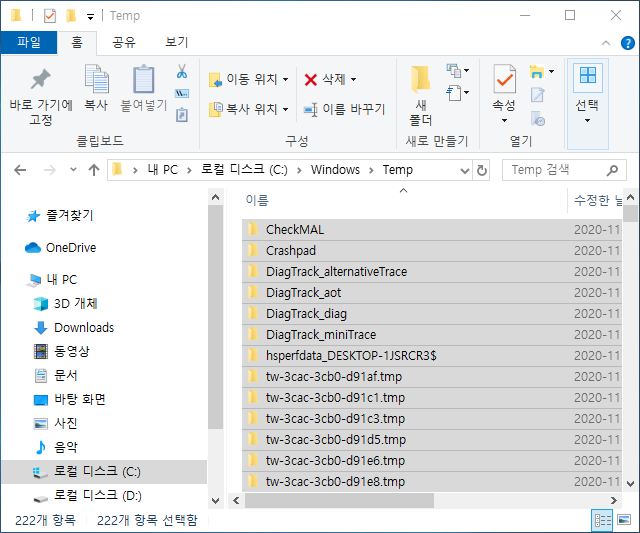
Task: Click 이름 바꾸기 rename button
Action: 344,109
